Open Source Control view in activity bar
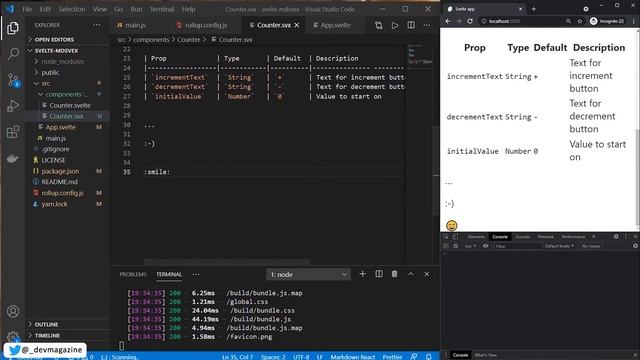Viewport: 640px width, 360px height. tap(13, 80)
